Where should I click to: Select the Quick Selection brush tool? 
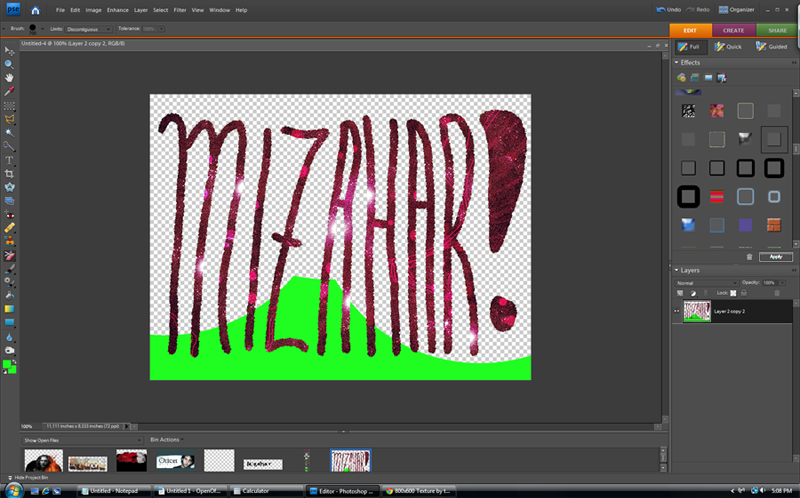9,146
